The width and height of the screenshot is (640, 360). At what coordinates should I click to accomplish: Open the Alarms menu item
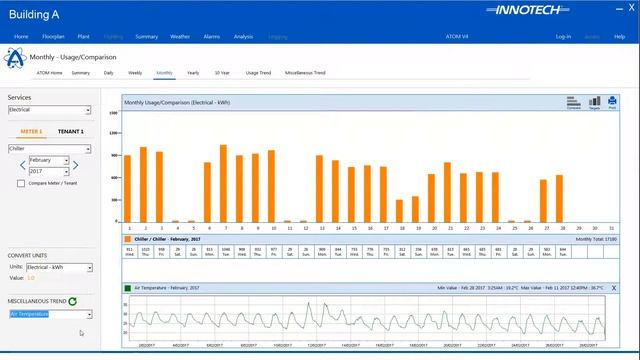(x=212, y=37)
